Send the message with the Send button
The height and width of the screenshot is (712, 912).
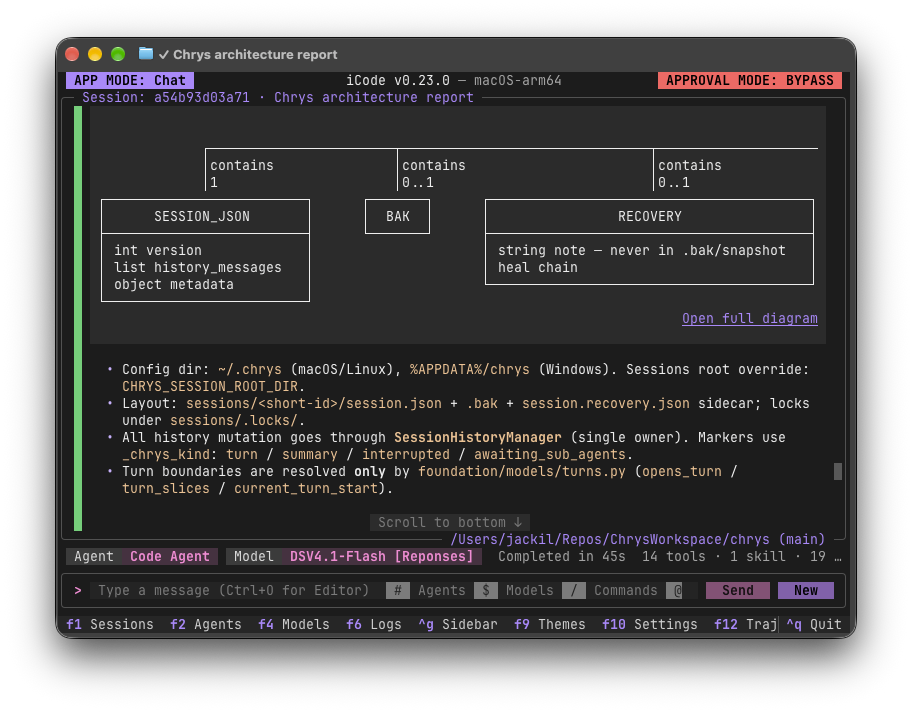pos(738,590)
